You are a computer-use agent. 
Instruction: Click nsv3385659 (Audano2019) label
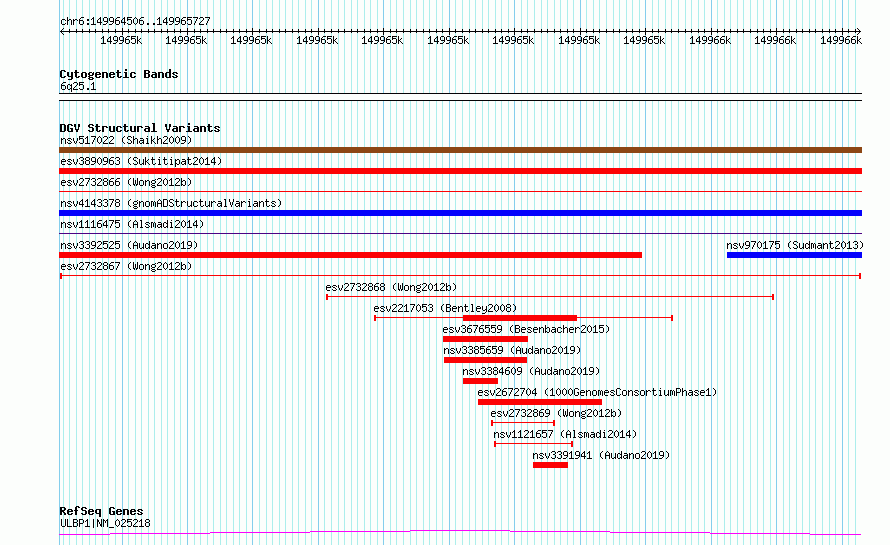[512, 350]
